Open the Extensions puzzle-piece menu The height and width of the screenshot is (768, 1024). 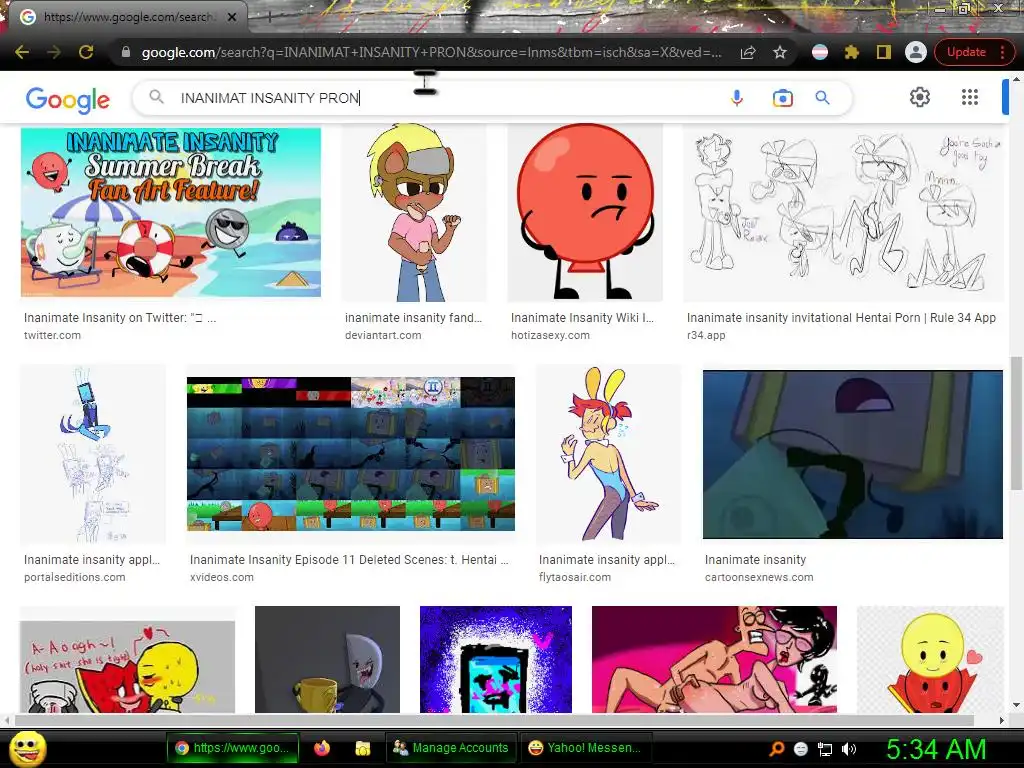[x=852, y=52]
